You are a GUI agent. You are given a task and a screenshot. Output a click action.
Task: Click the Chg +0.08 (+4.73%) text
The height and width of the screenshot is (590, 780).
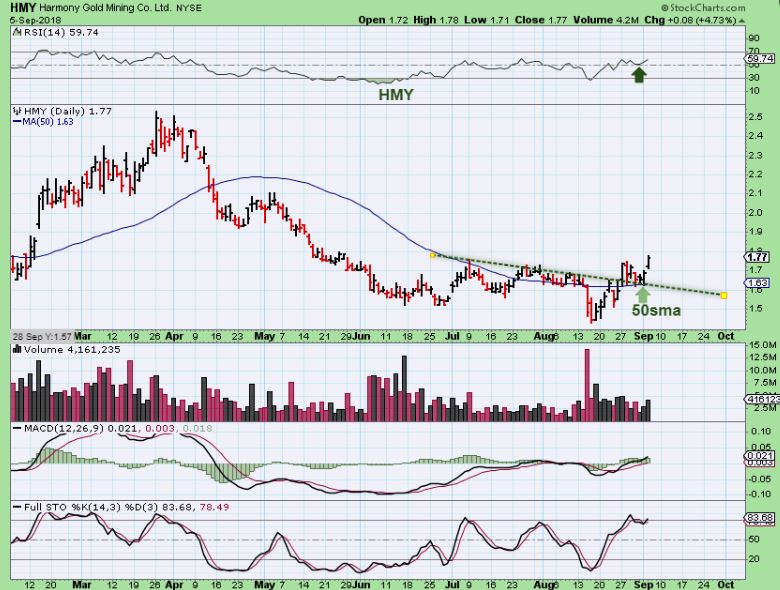(x=690, y=20)
